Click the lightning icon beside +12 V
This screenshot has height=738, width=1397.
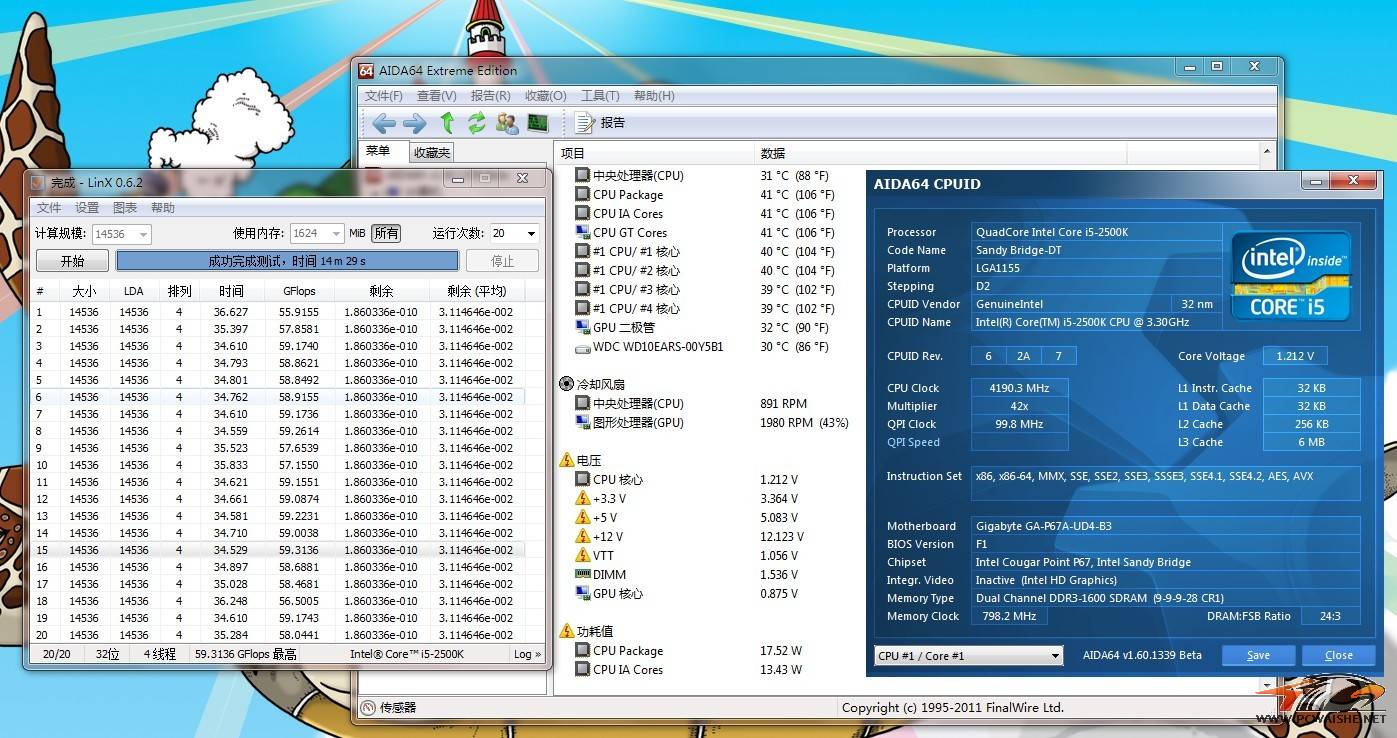582,537
